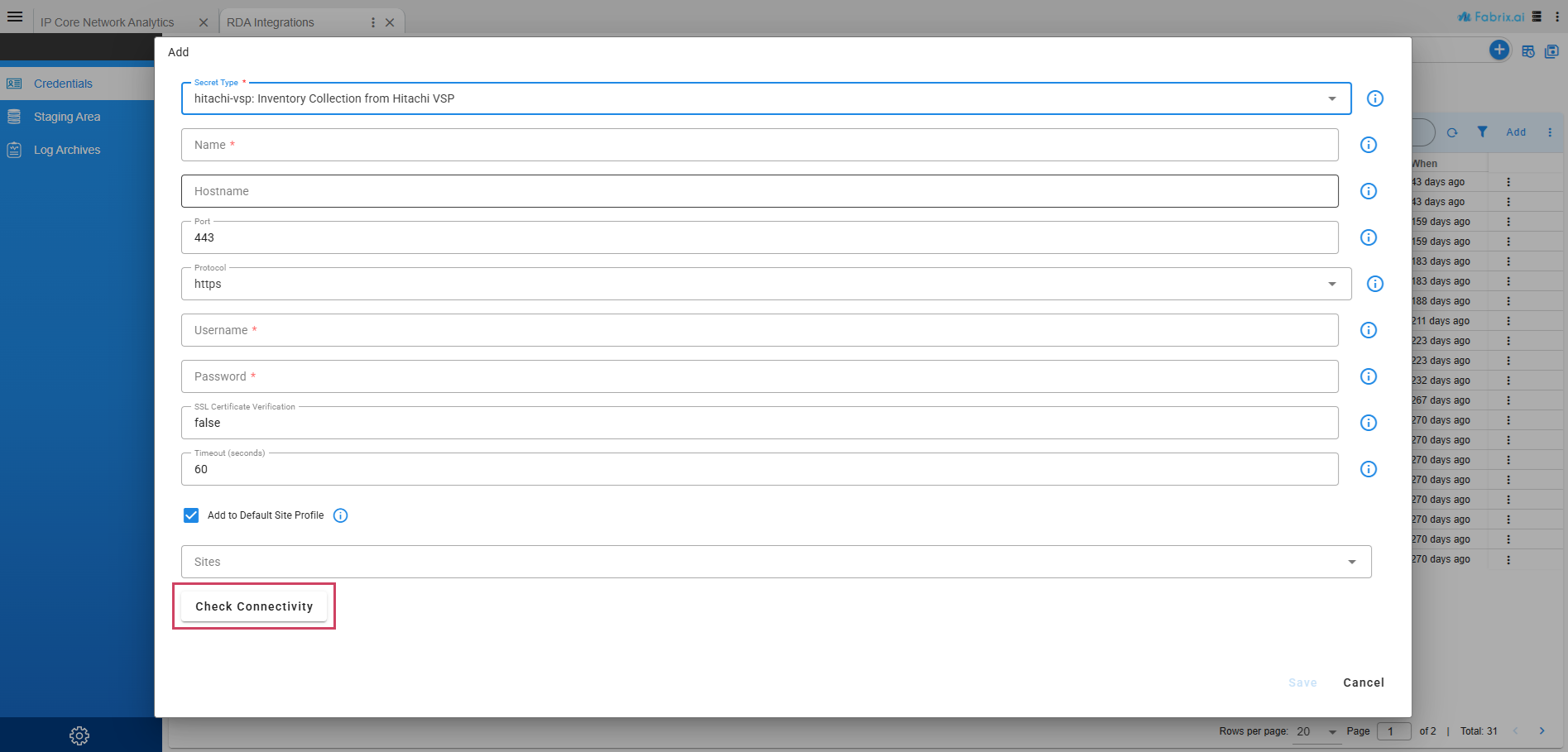Click the 211 days ago cell
This screenshot has width=1568, height=752.
point(1441,321)
